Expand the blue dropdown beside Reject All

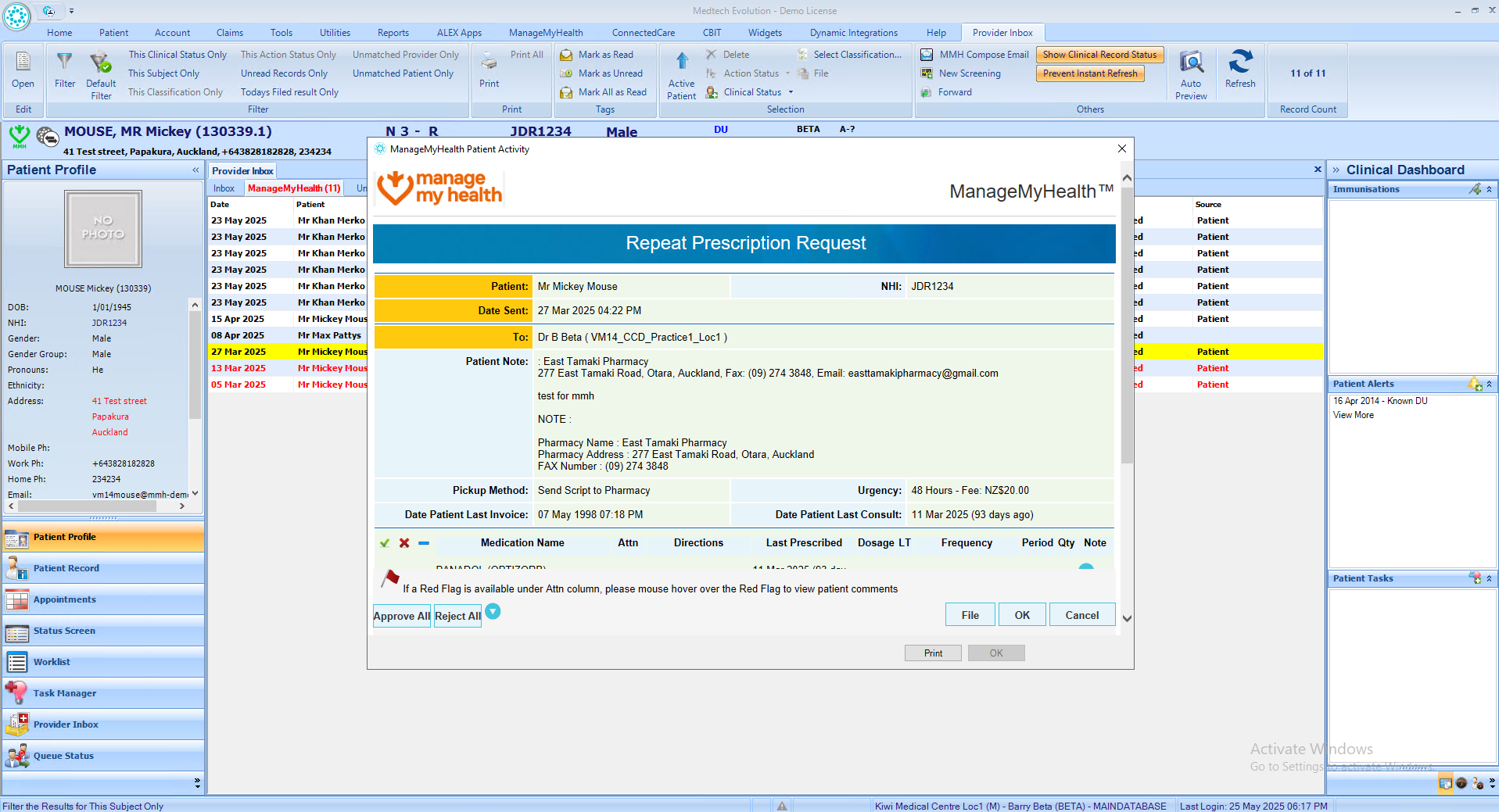(493, 612)
